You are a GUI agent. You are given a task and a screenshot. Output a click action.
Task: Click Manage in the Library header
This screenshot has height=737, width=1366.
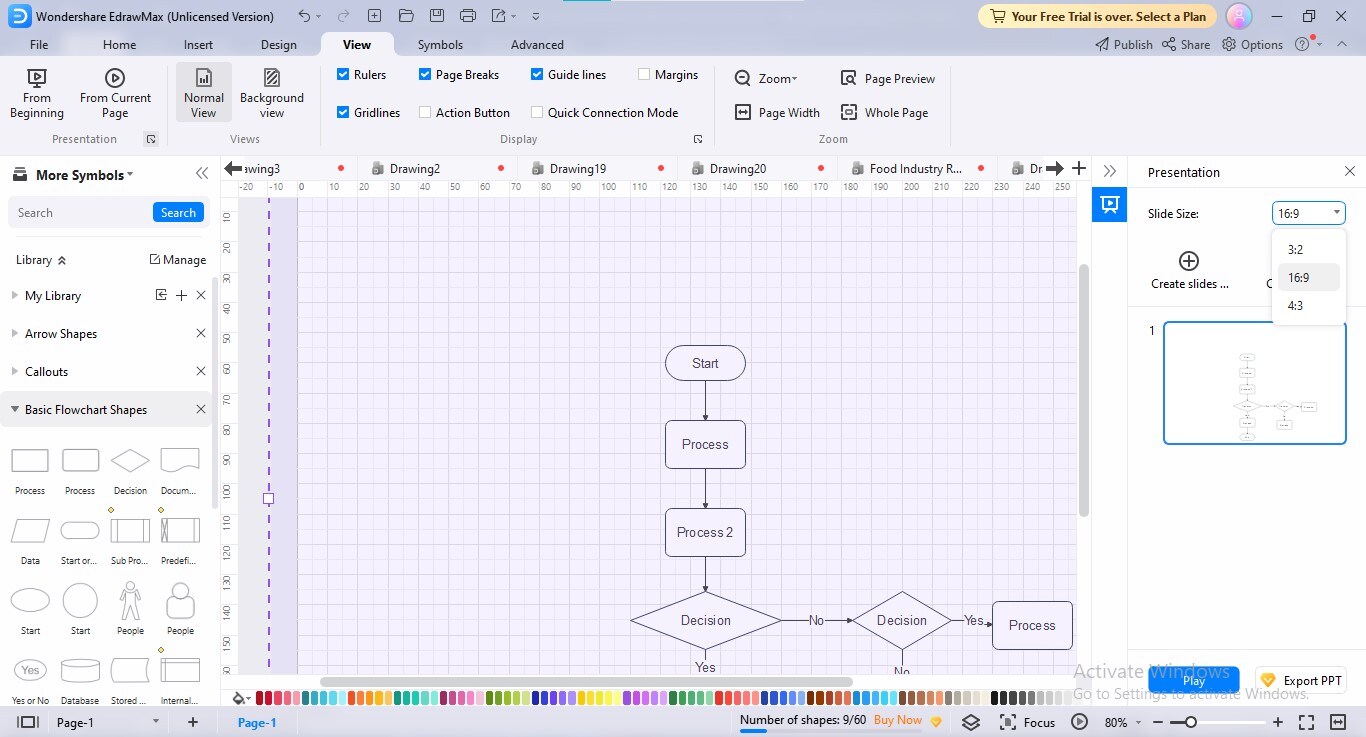pyautogui.click(x=178, y=260)
